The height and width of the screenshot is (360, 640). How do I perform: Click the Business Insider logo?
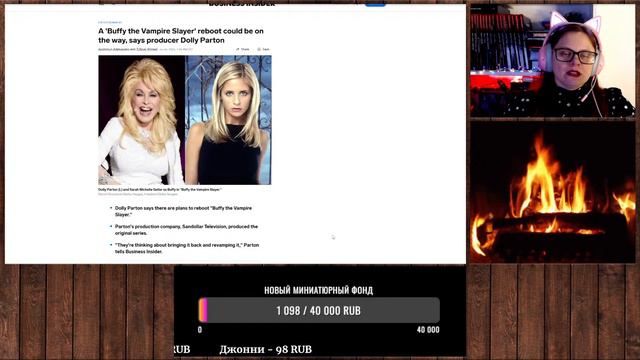(x=242, y=4)
